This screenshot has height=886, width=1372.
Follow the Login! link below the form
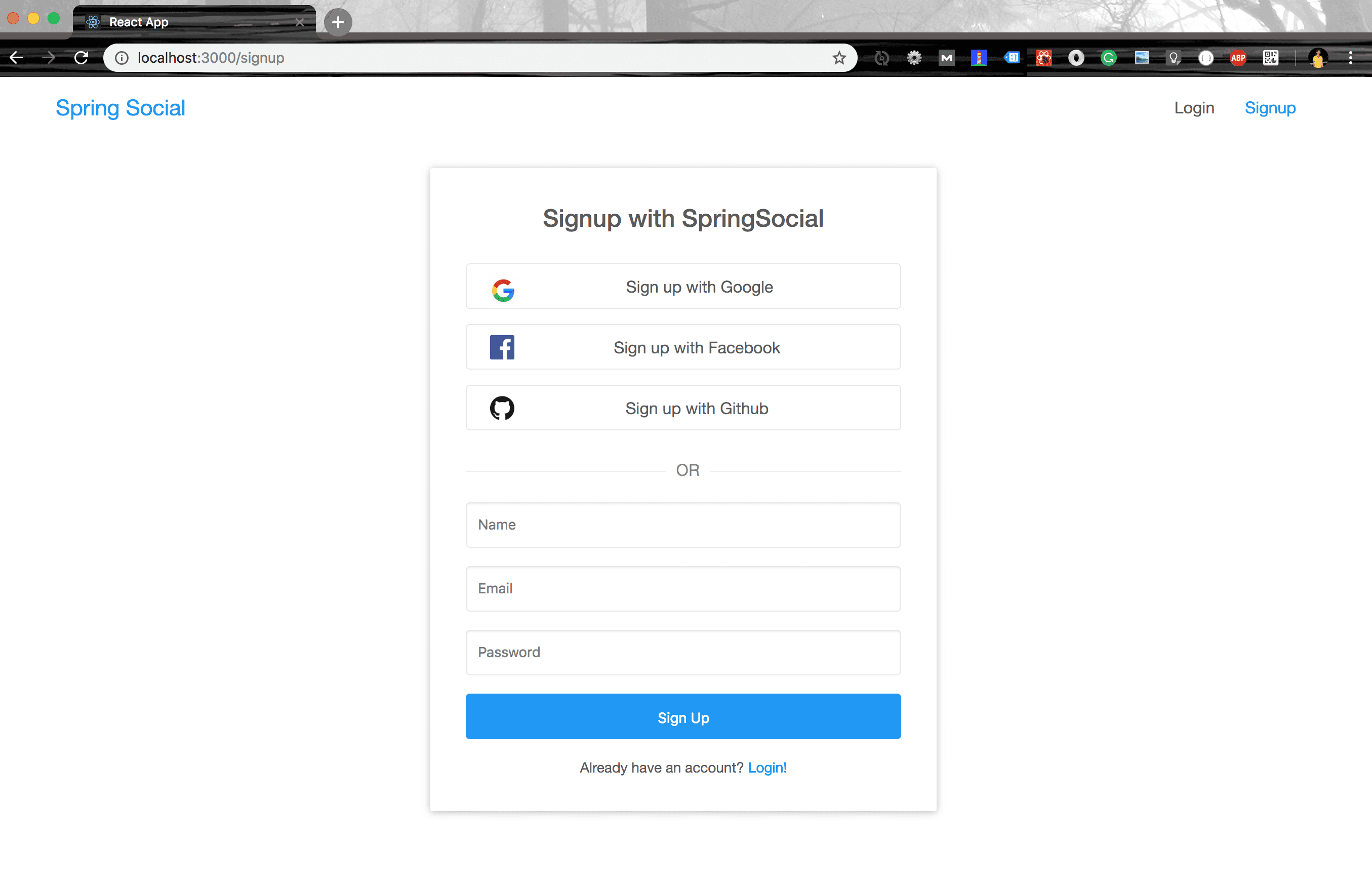[768, 768]
